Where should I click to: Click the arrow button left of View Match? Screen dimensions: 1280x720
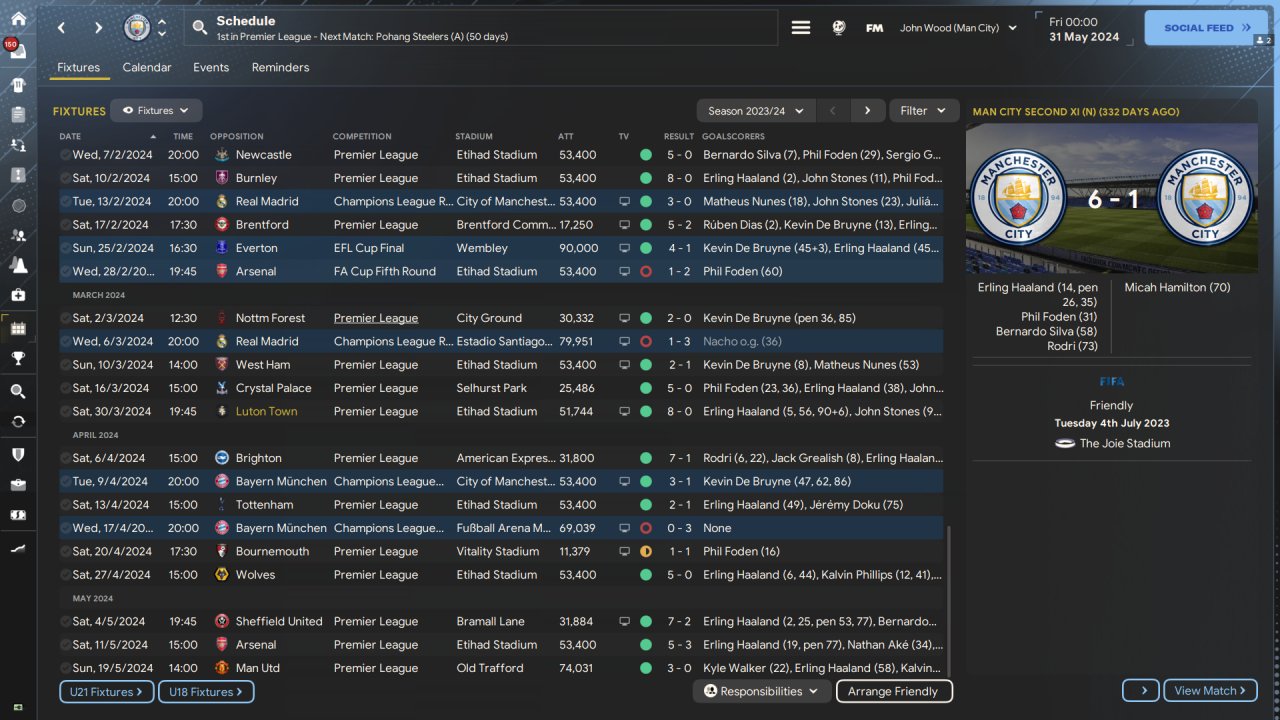1141,691
